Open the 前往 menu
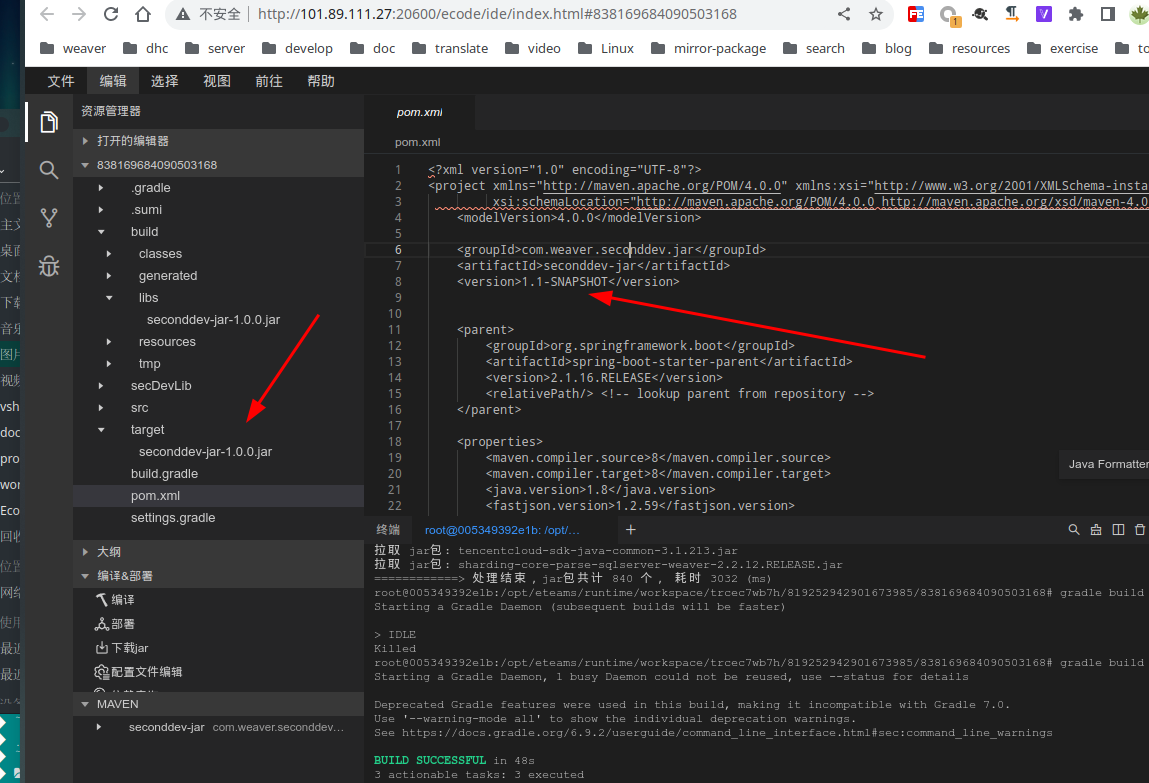Image resolution: width=1149 pixels, height=783 pixels. point(268,81)
